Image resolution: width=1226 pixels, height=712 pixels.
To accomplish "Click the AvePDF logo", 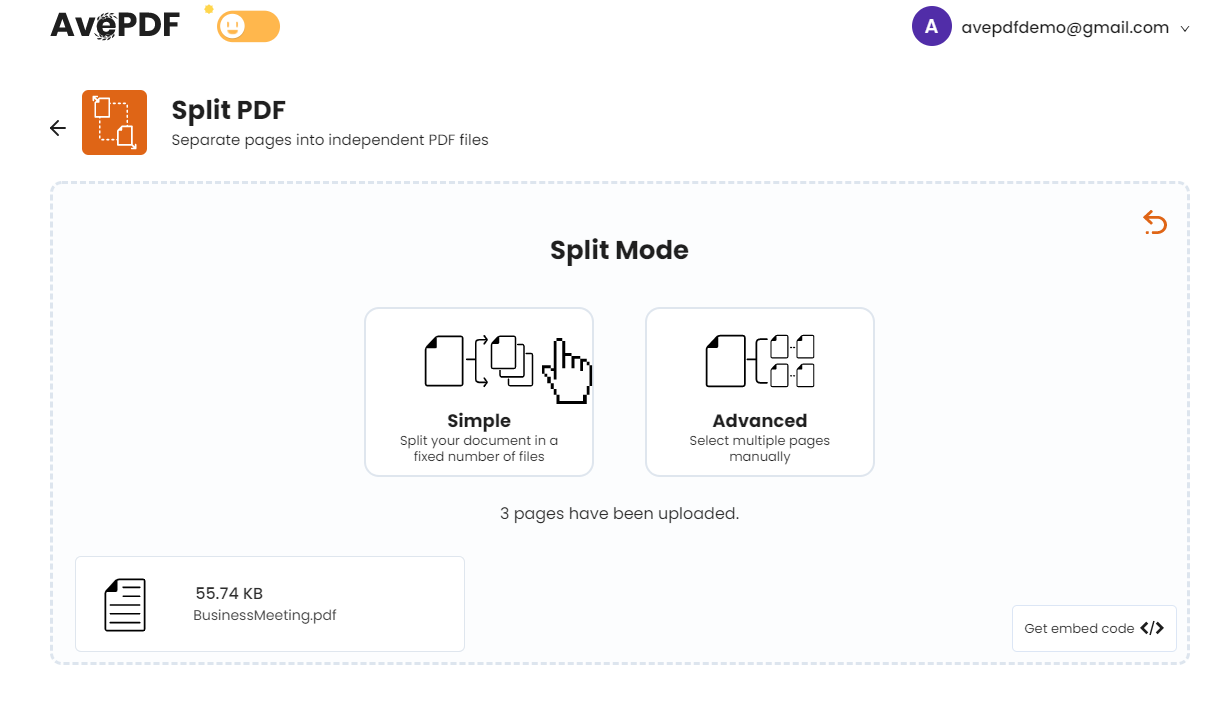I will pyautogui.click(x=115, y=24).
